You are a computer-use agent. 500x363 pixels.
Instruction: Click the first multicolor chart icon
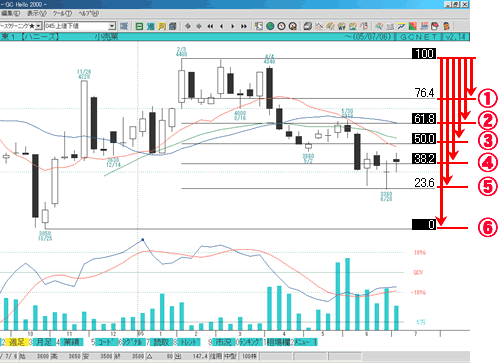point(330,26)
